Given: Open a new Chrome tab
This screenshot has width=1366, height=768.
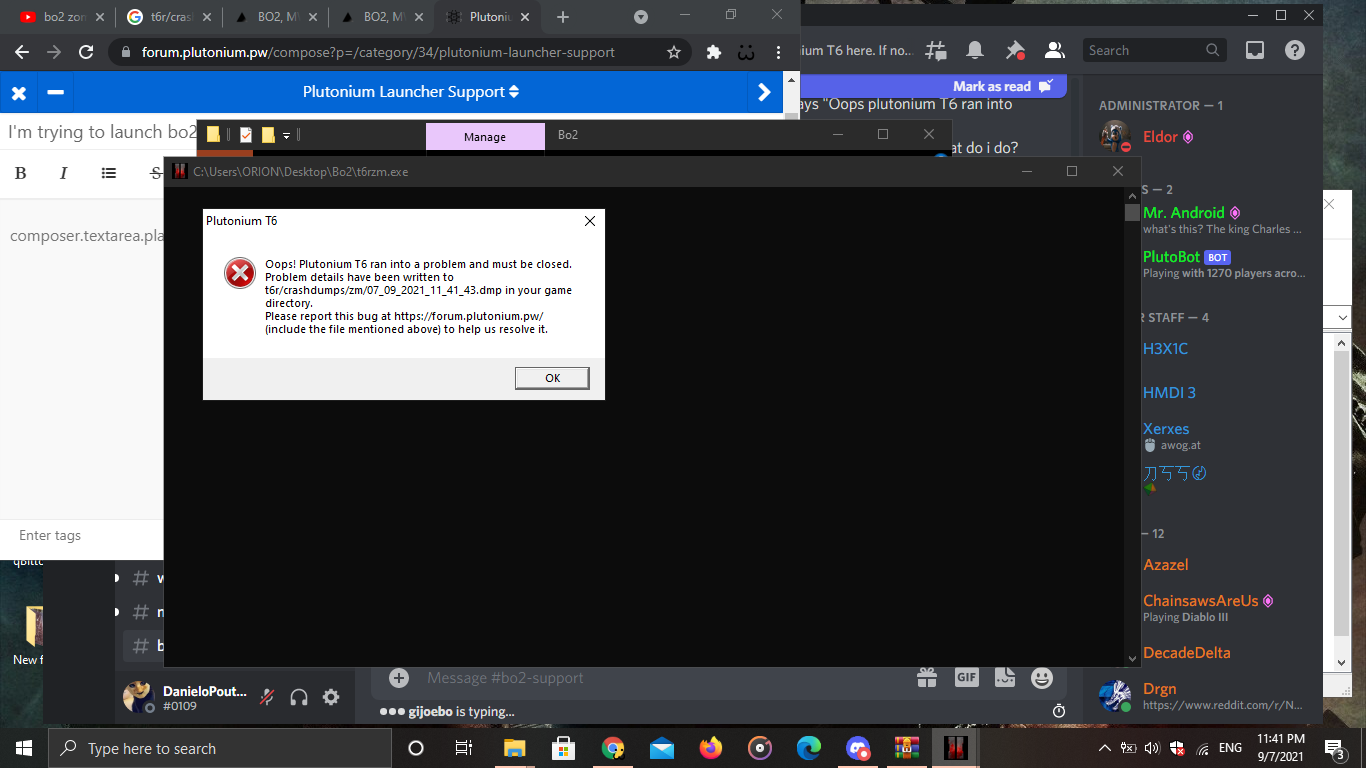Looking at the screenshot, I should pyautogui.click(x=563, y=17).
